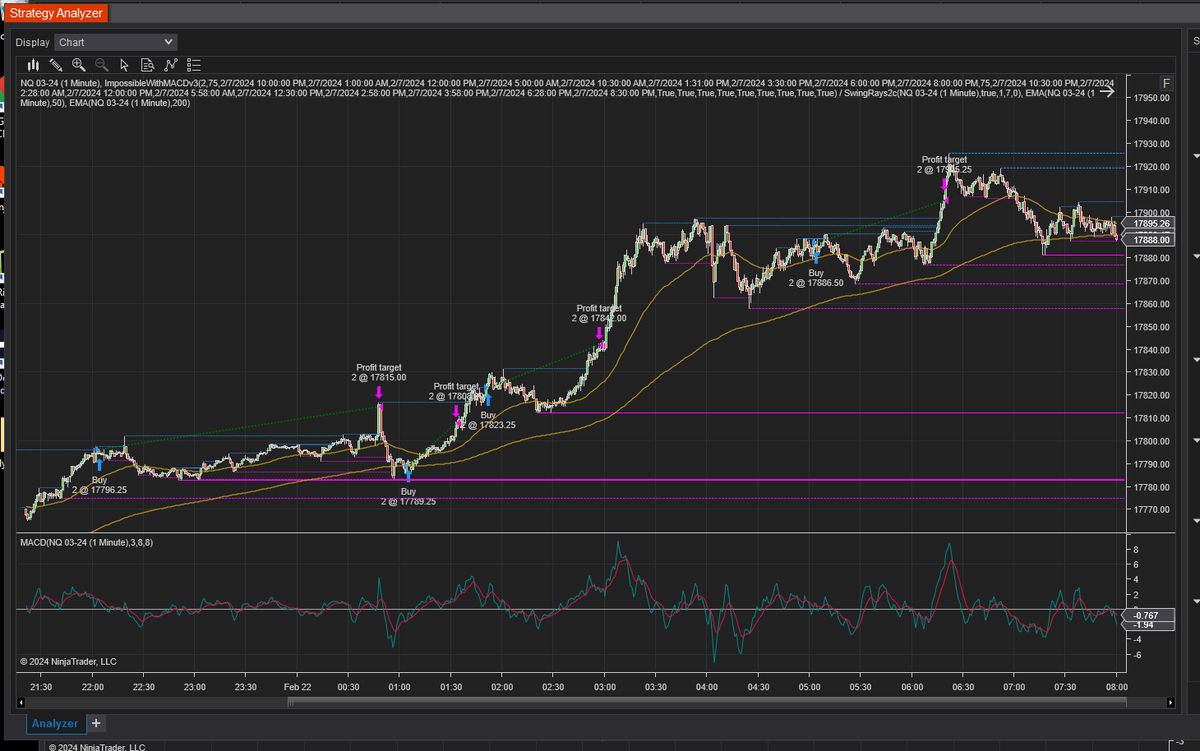Image resolution: width=1200 pixels, height=751 pixels.
Task: Click the Buy 2 @ 17823.25 label
Action: point(489,419)
